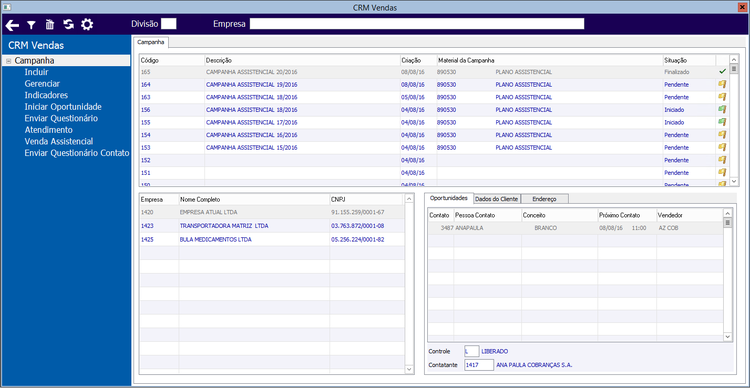Click the yellow flag on campaign 163

point(722,97)
